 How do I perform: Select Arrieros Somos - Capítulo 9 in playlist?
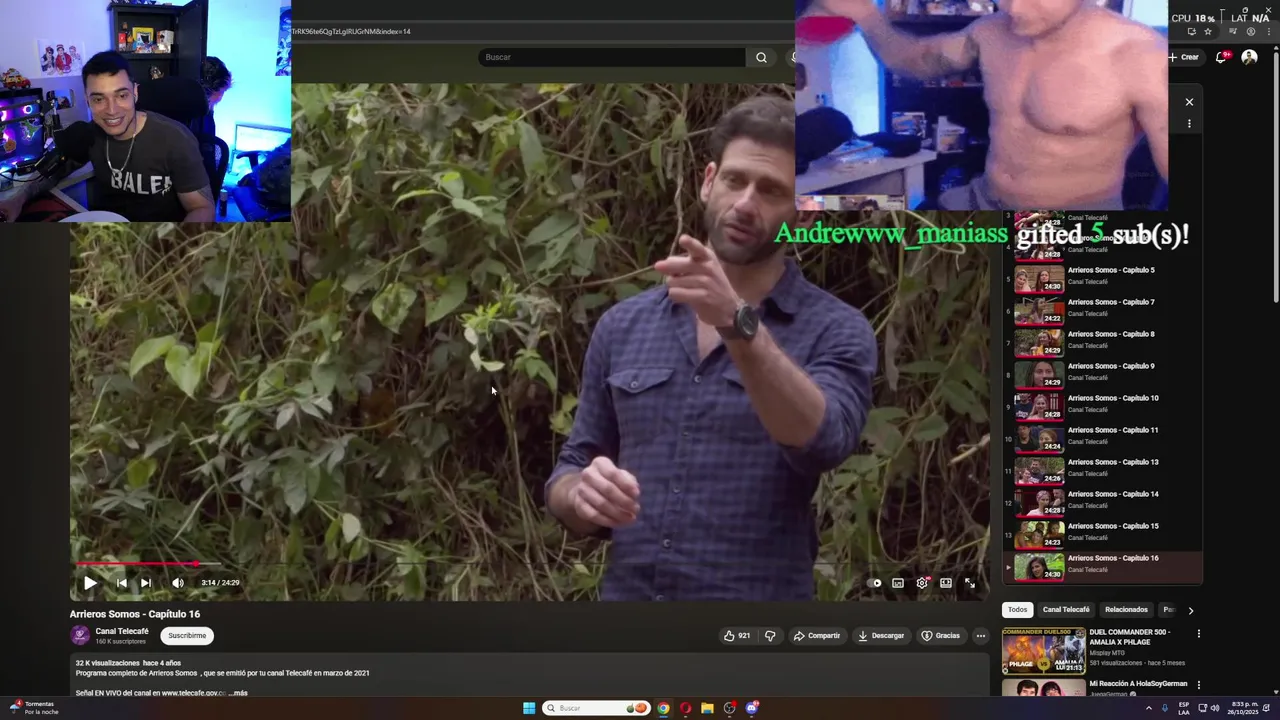tap(1104, 374)
